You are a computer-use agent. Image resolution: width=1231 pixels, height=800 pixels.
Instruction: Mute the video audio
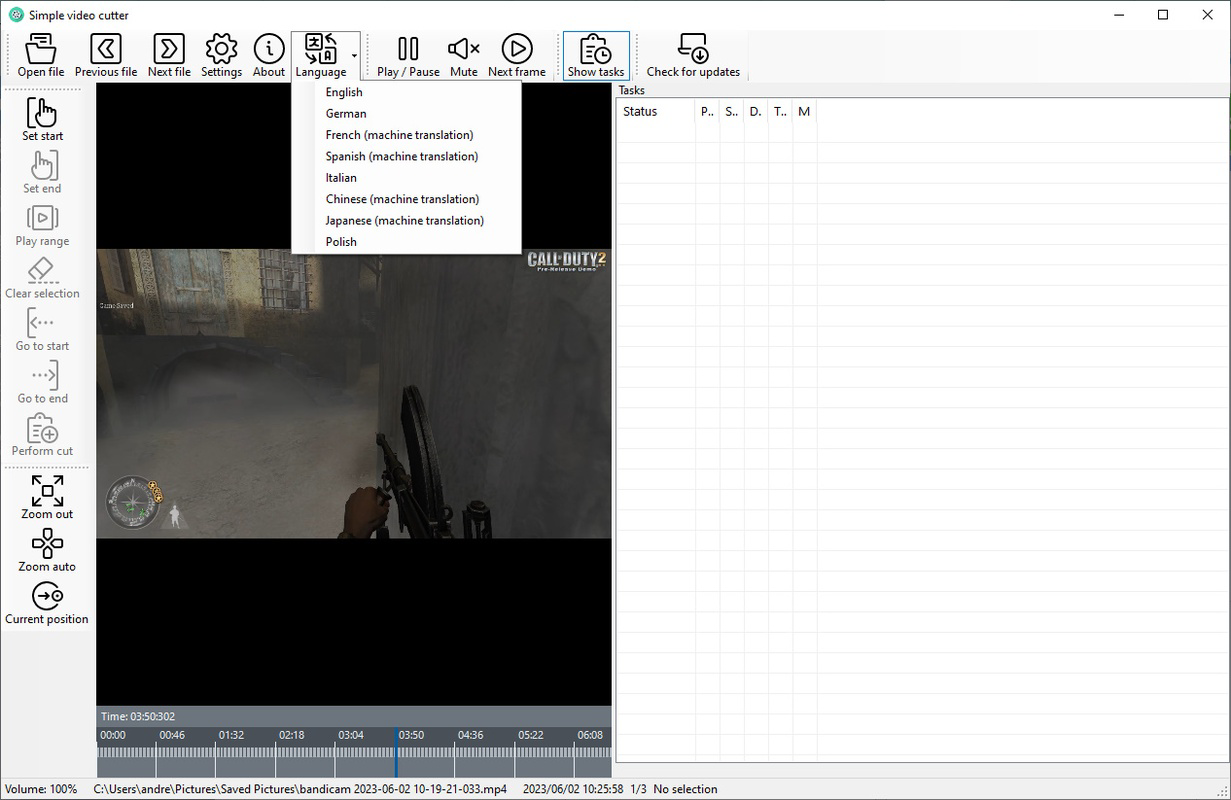[464, 55]
